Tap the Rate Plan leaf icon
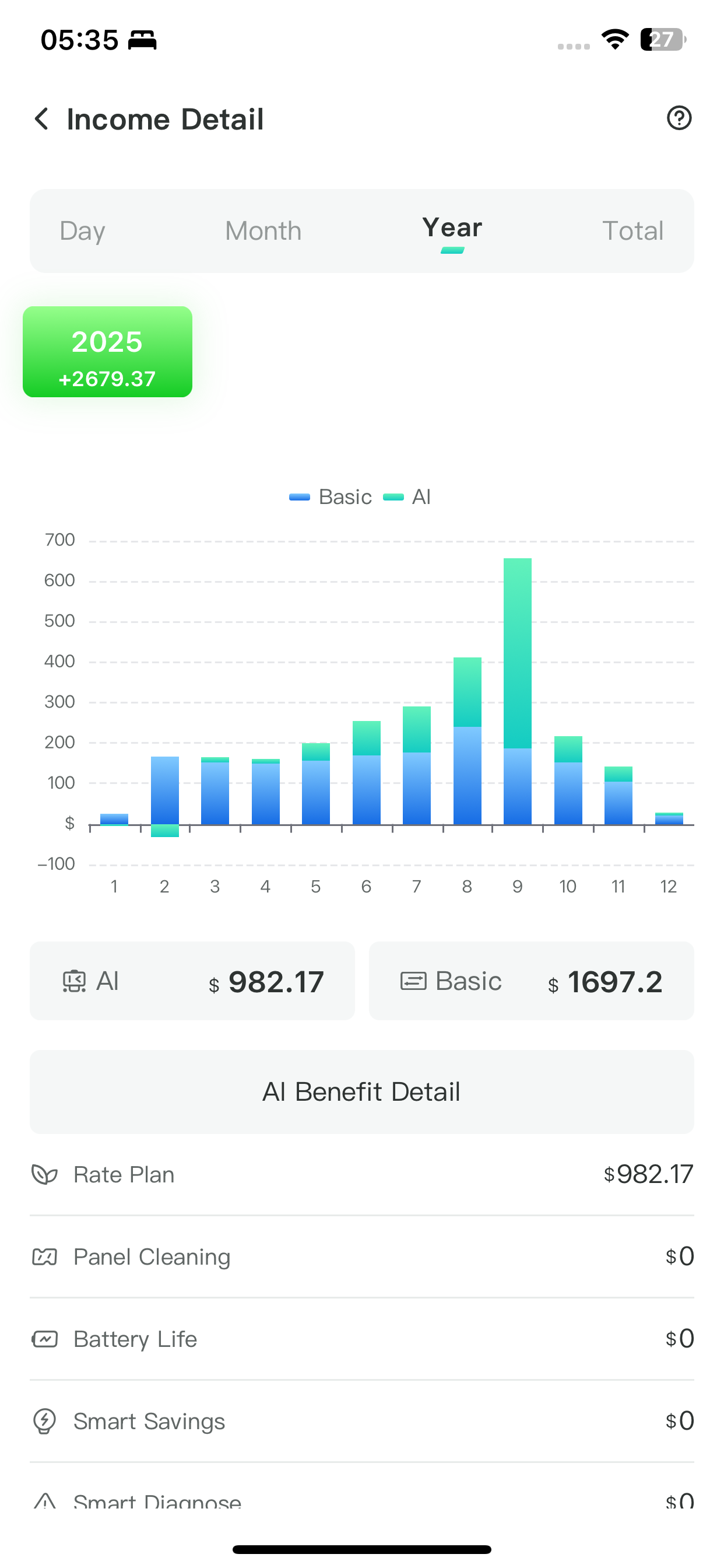Image resolution: width=724 pixels, height=1568 pixels. point(44,1174)
